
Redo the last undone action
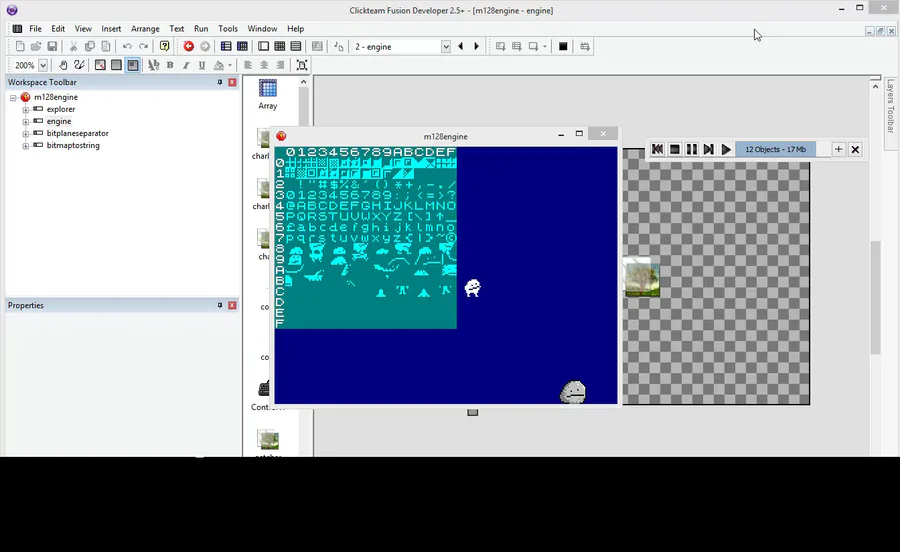point(143,46)
